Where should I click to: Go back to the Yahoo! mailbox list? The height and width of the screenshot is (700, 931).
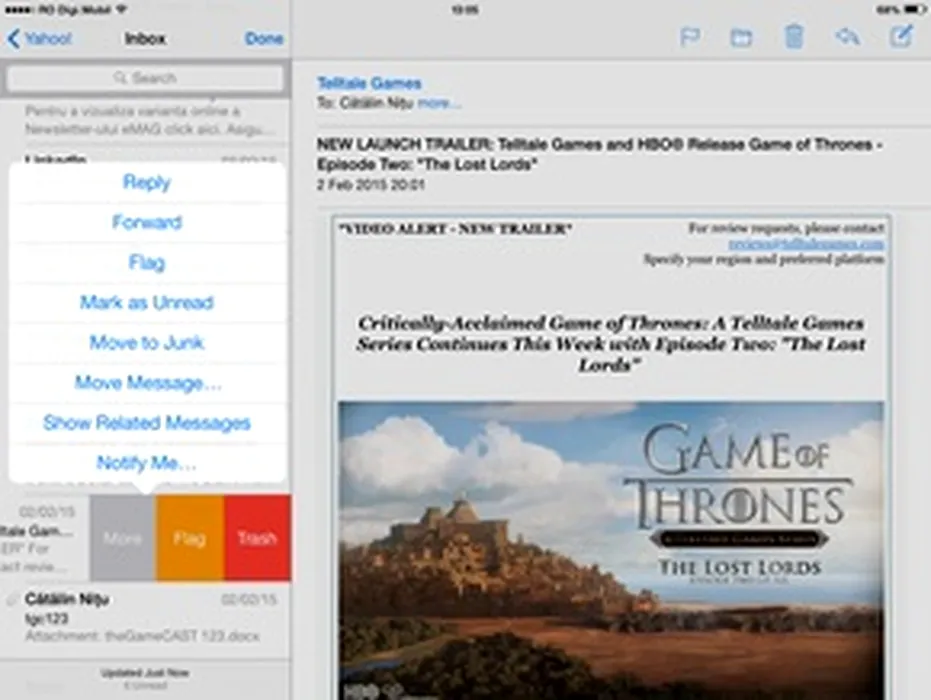pyautogui.click(x=39, y=39)
